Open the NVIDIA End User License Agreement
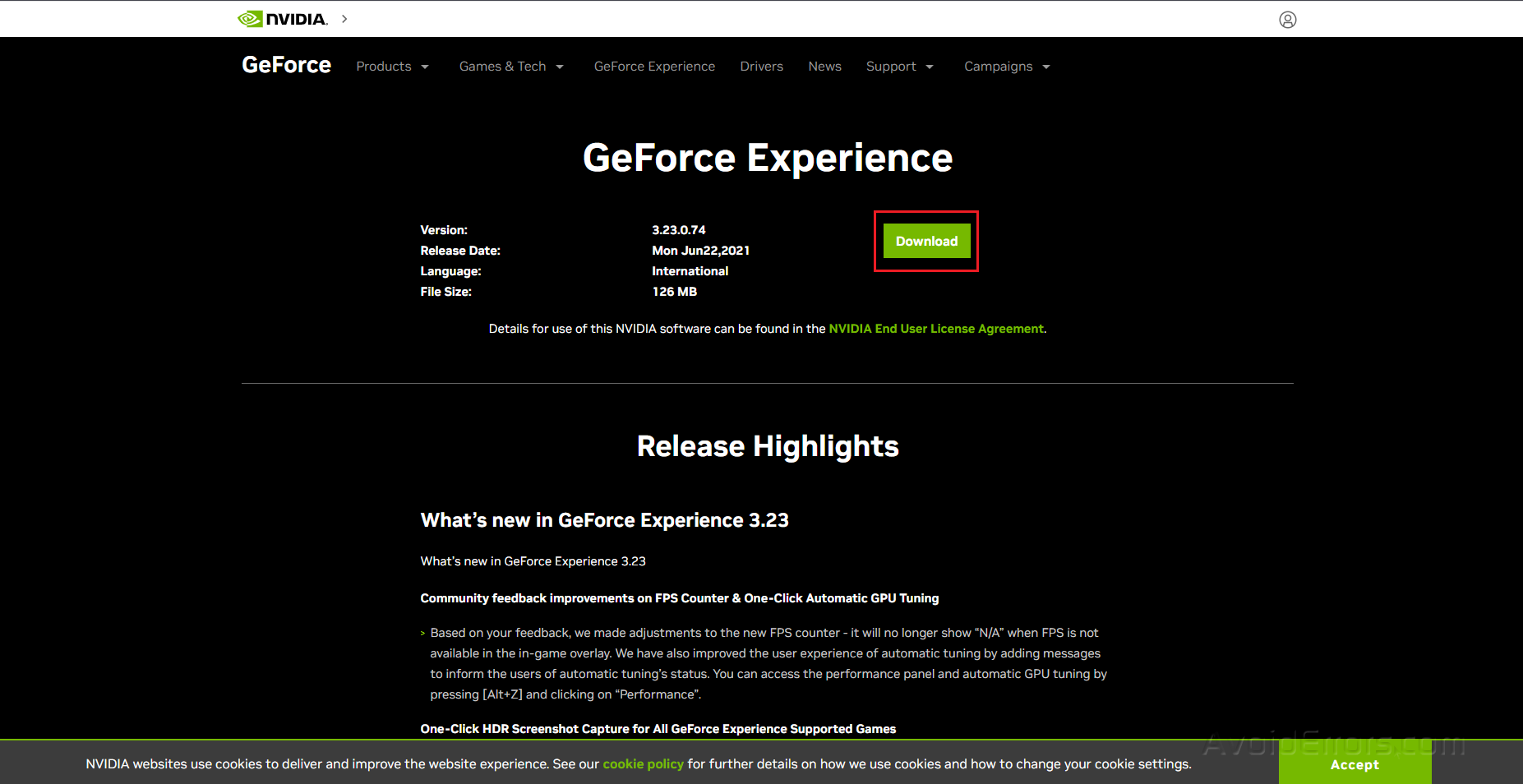This screenshot has height=784, width=1523. 936,328
